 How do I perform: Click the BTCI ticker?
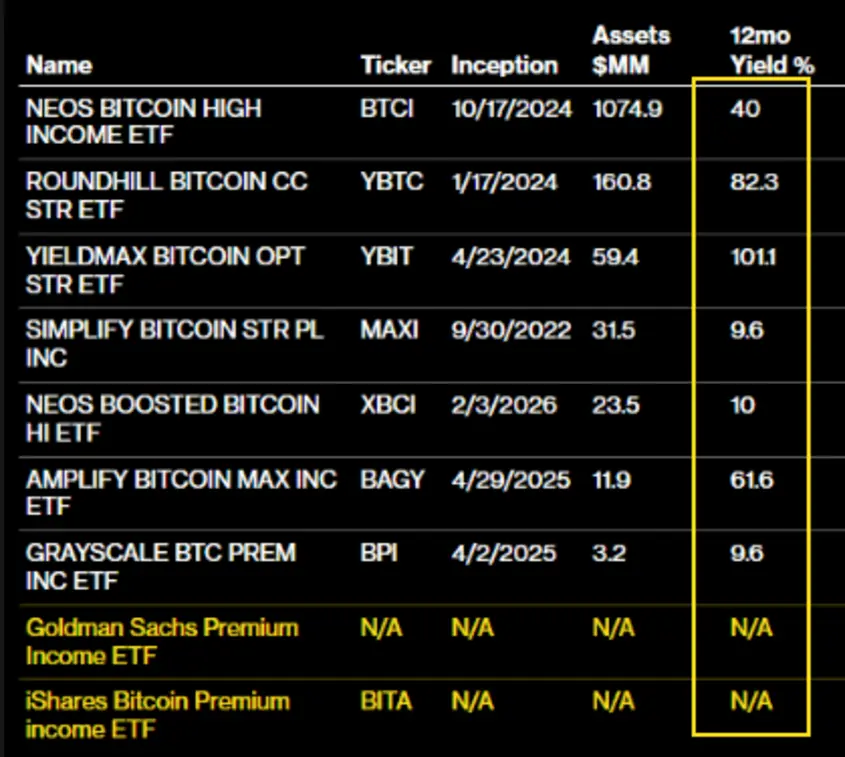[x=387, y=109]
